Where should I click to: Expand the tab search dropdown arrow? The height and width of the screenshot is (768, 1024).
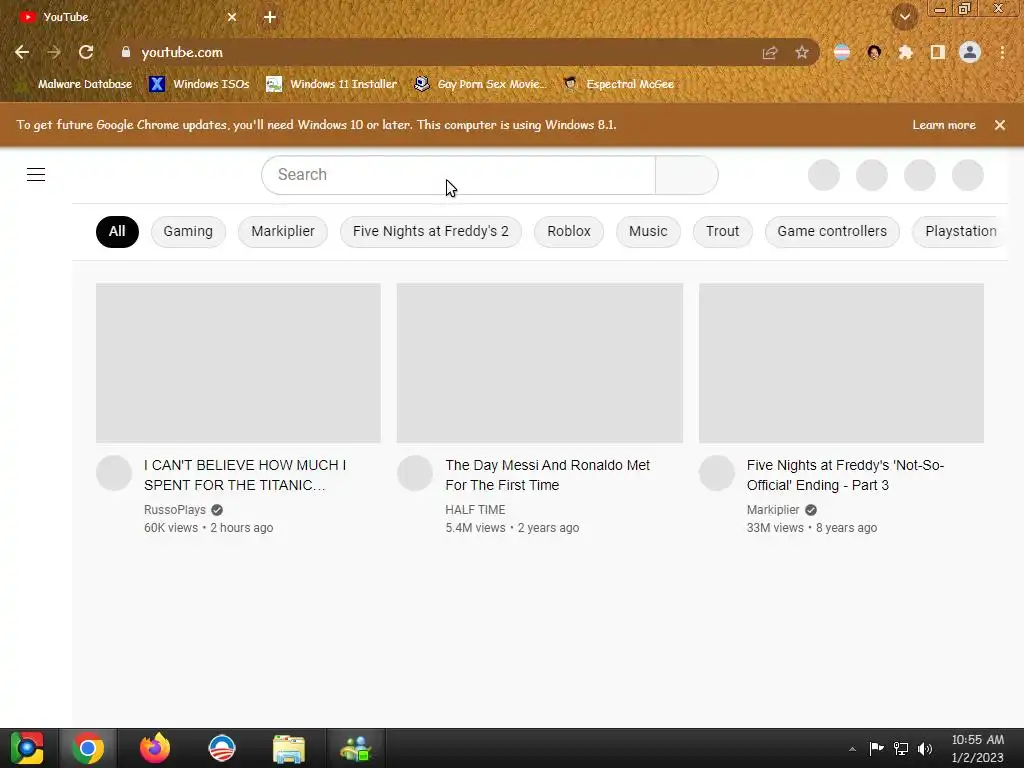coord(905,17)
